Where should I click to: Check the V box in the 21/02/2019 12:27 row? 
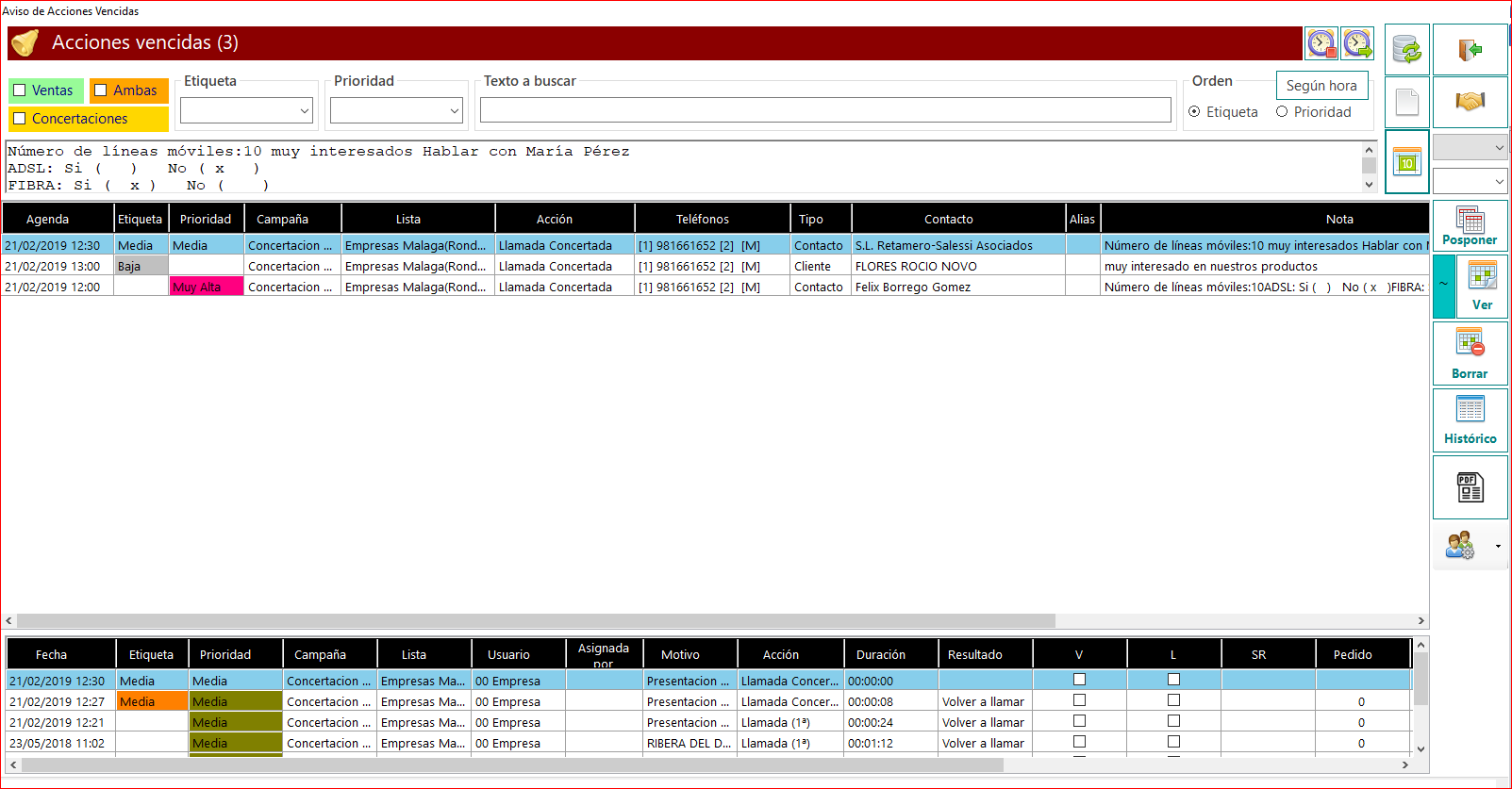click(1079, 700)
